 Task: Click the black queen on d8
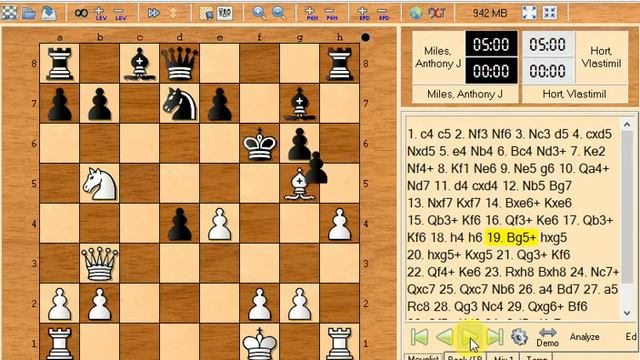pyautogui.click(x=180, y=64)
